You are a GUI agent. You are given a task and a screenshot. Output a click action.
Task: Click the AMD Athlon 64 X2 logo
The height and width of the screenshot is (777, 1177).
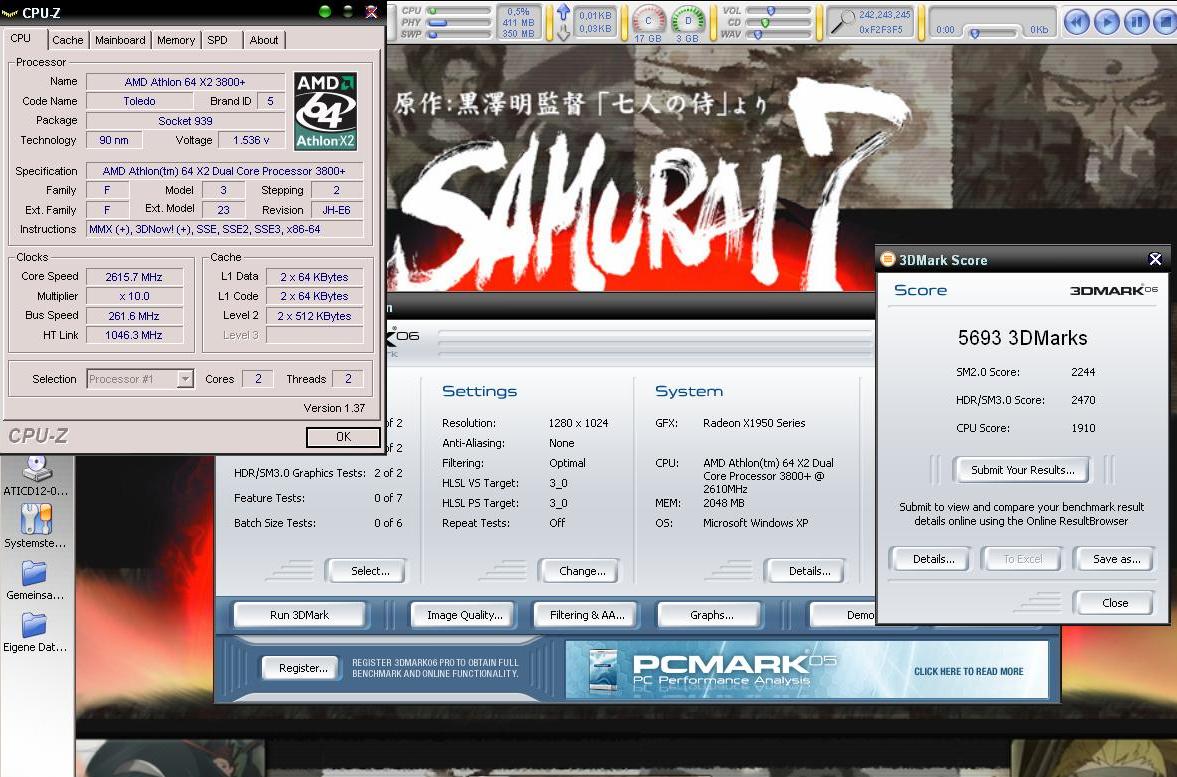click(325, 111)
